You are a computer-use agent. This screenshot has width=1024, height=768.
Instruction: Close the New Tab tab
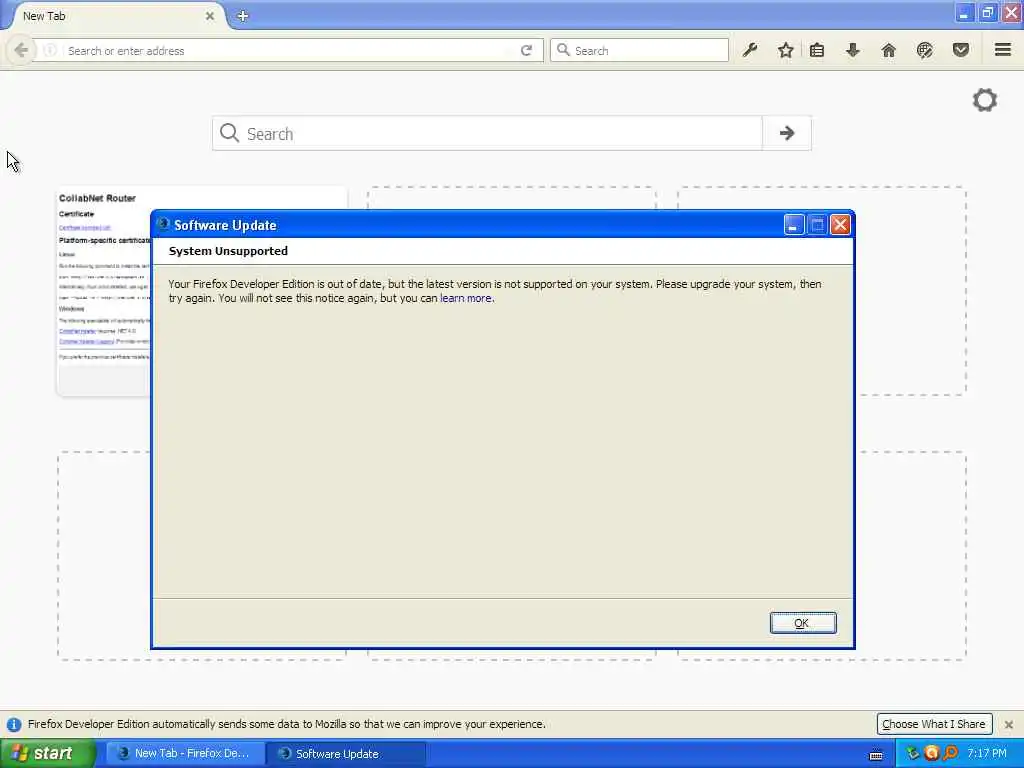pyautogui.click(x=210, y=16)
